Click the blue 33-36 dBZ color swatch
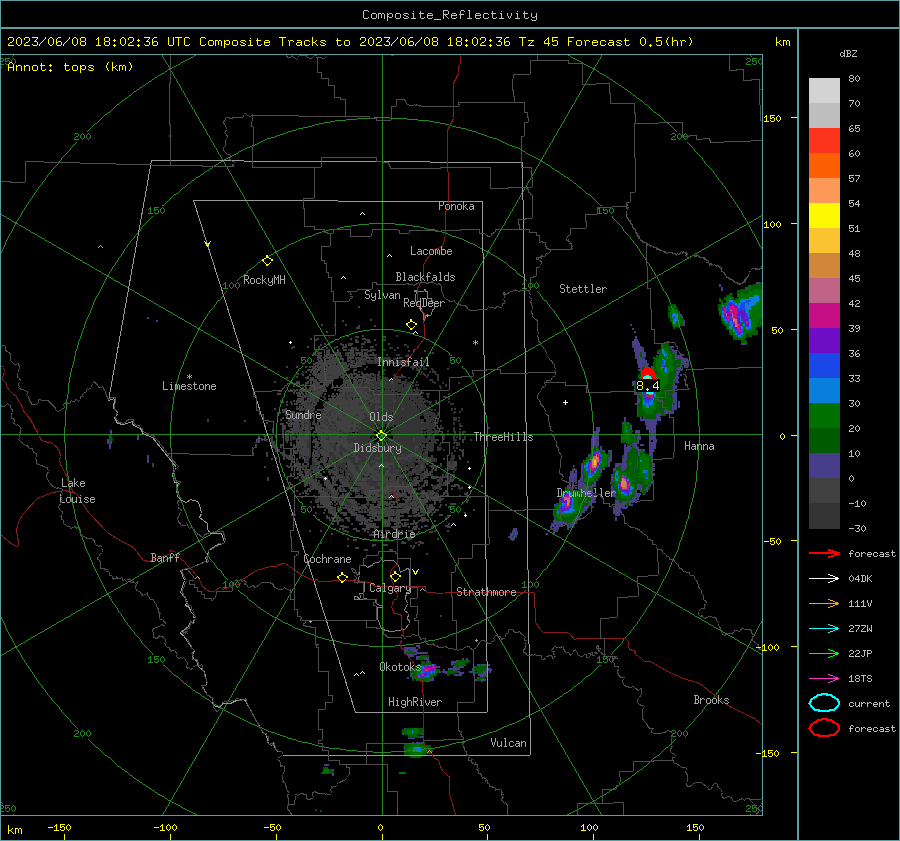 click(x=824, y=366)
